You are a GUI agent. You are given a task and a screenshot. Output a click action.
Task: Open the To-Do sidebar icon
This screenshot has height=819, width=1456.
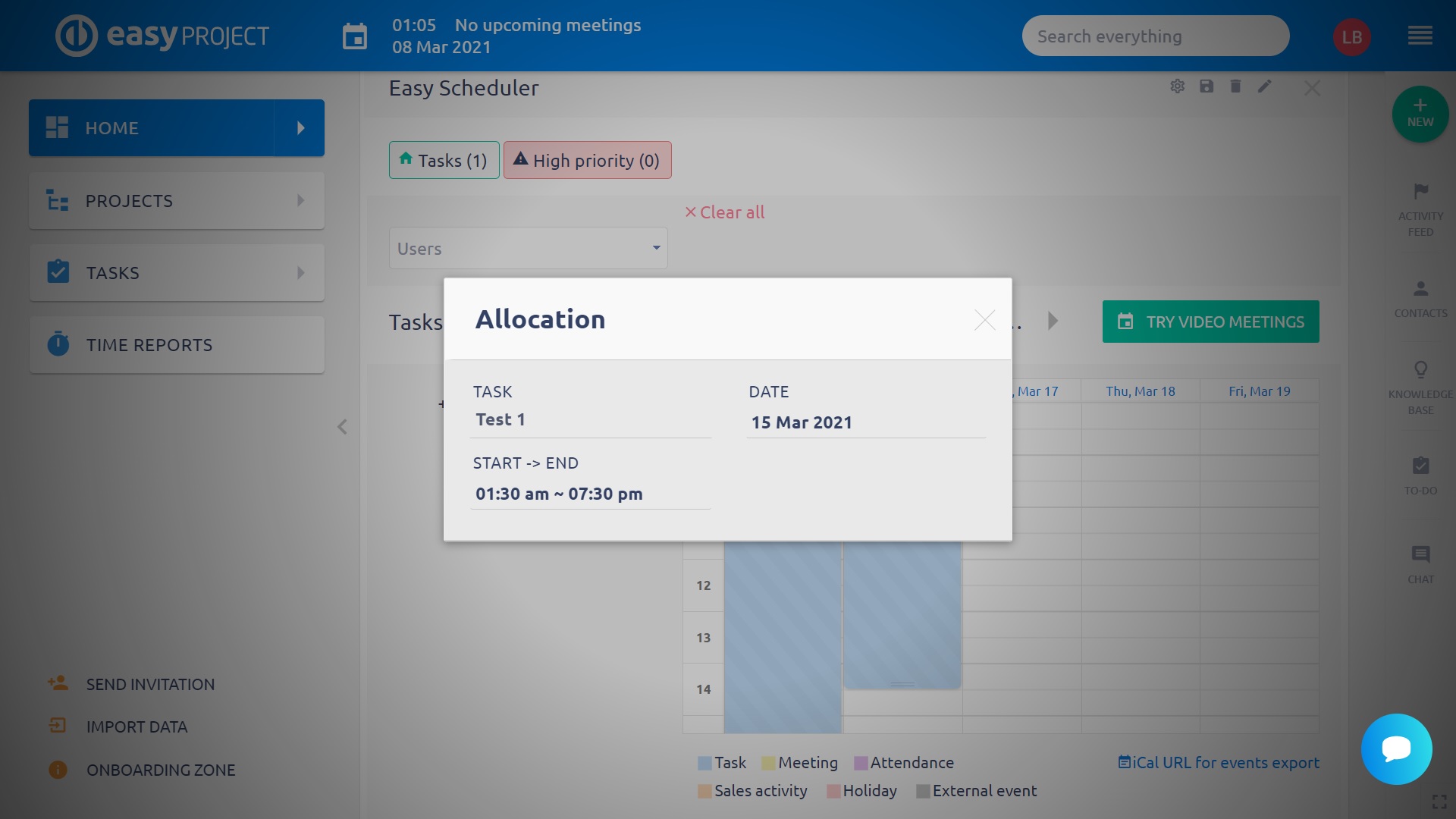(x=1420, y=466)
